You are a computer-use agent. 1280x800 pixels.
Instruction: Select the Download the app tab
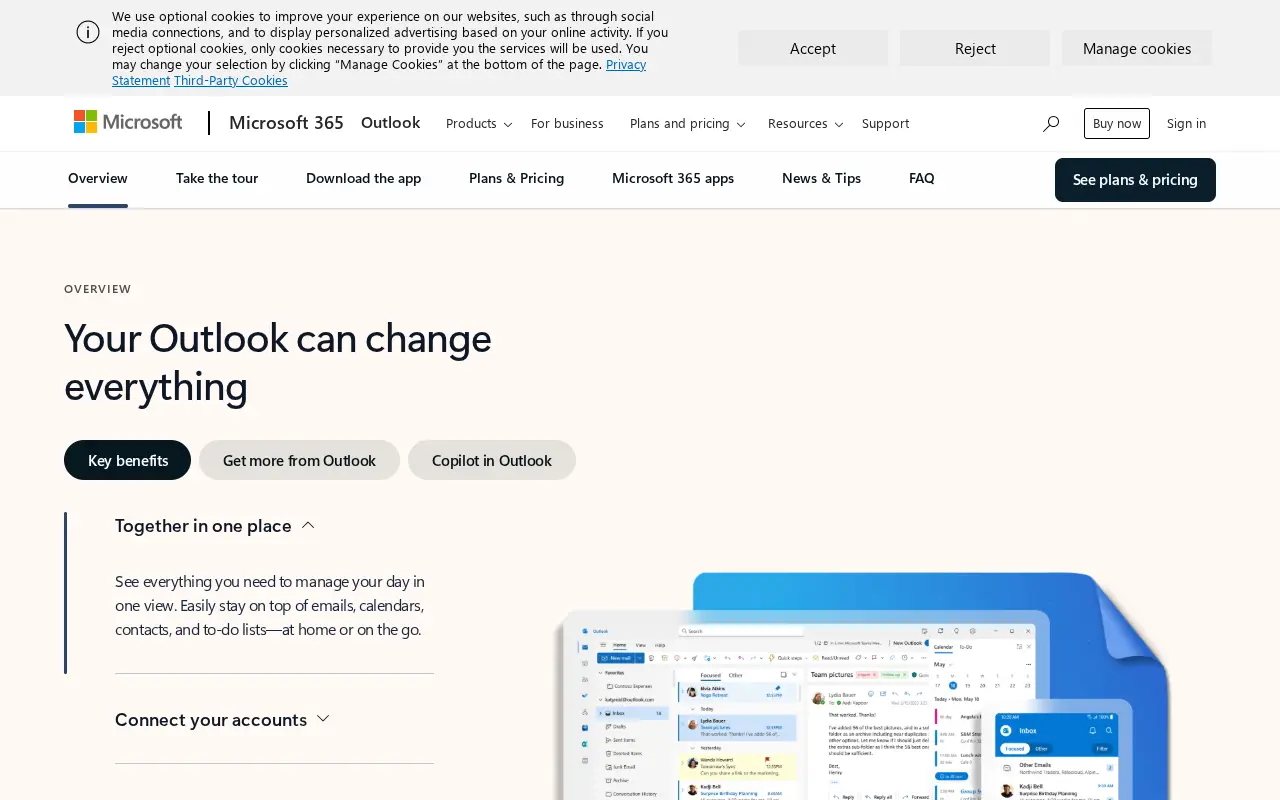363,178
